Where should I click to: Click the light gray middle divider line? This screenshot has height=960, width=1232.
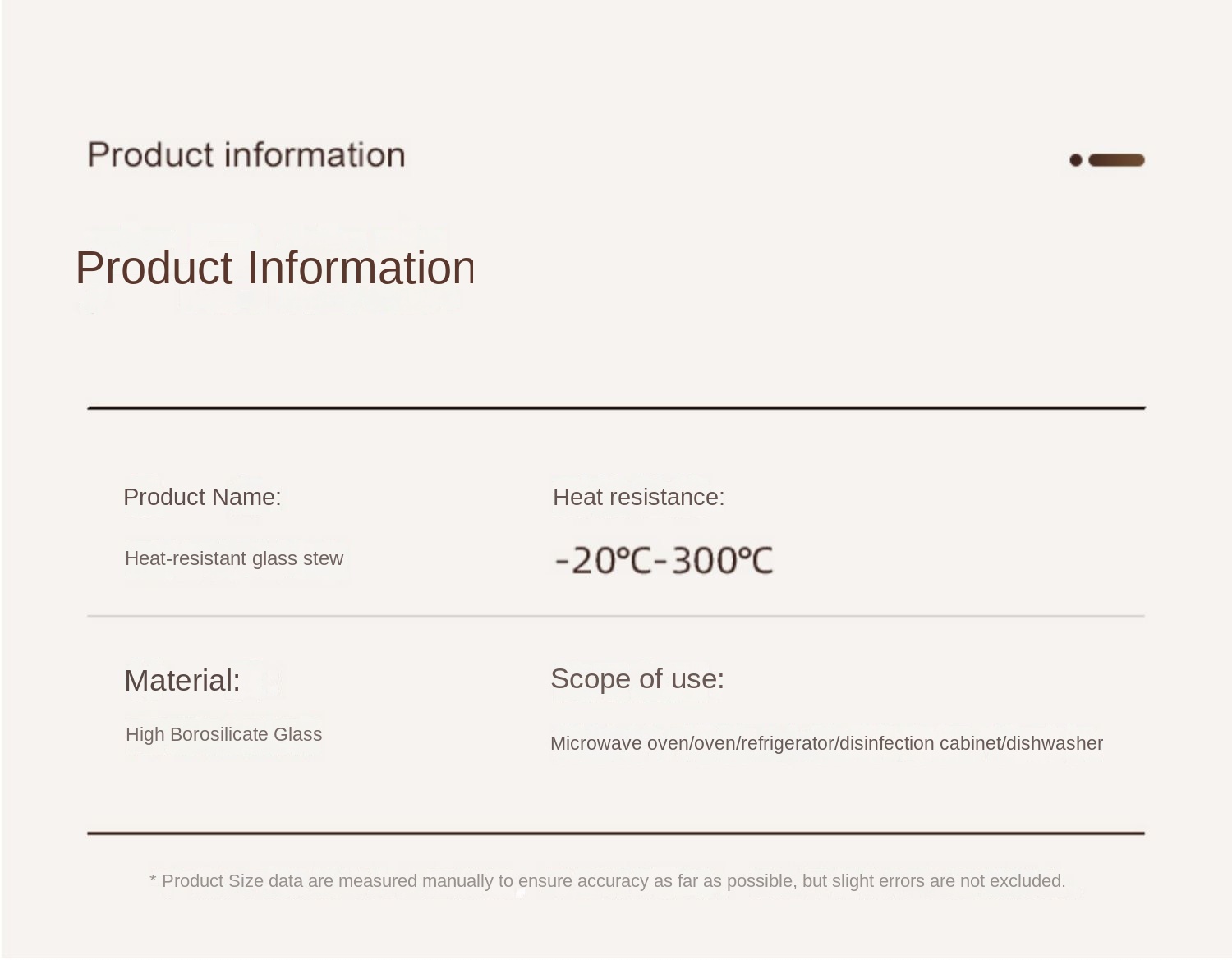coord(616,615)
